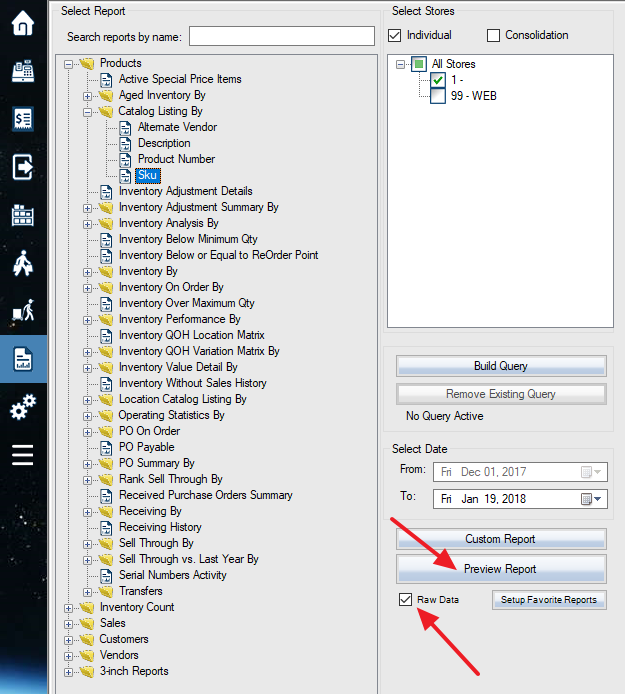Image resolution: width=625 pixels, height=694 pixels.
Task: Select the Inventory Count category
Action: (x=137, y=607)
